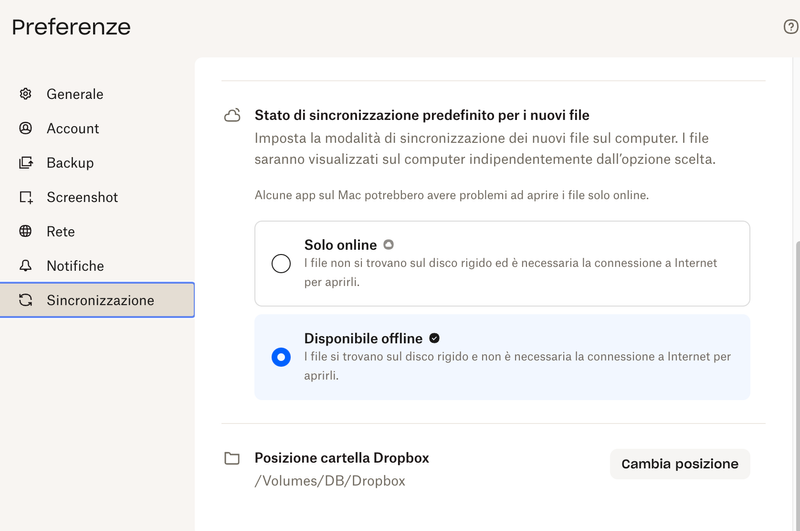Screen dimensions: 800x531
Task: Click the Generale gear icon
Action: [x=26, y=94]
